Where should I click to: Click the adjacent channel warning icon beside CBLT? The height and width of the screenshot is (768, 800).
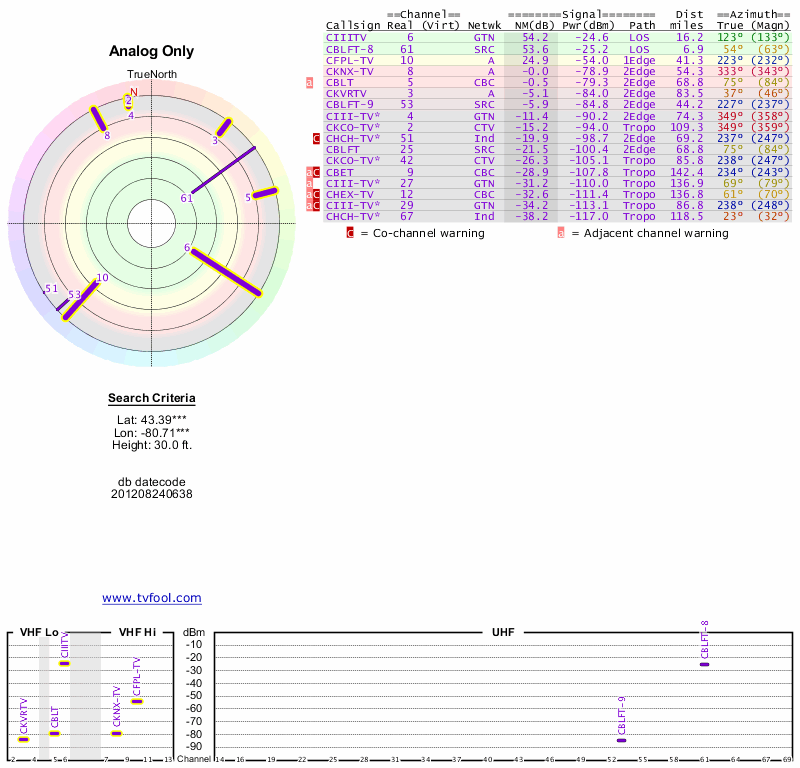pos(310,83)
